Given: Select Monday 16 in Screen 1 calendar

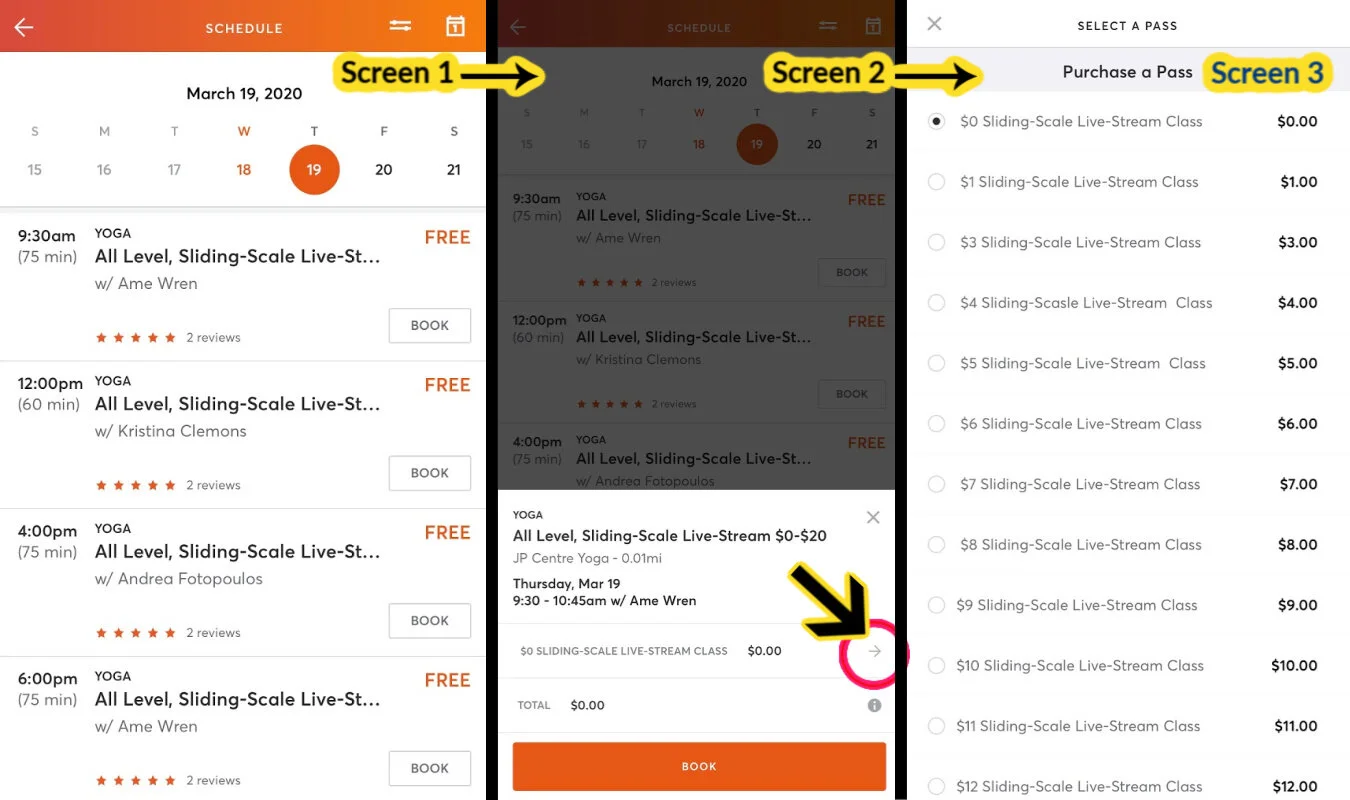Looking at the screenshot, I should [104, 170].
